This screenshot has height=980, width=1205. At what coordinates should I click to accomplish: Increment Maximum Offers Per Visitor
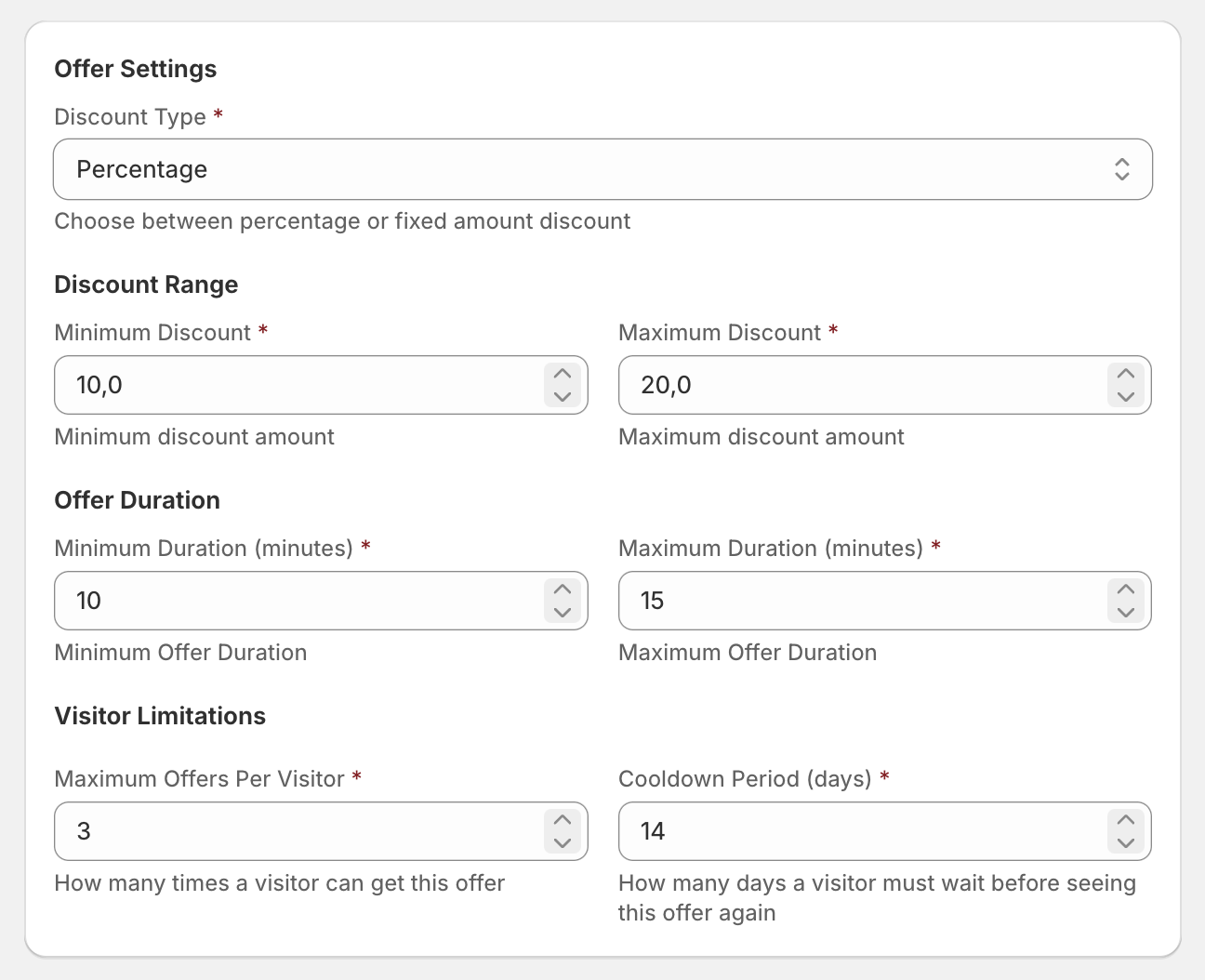tap(562, 819)
